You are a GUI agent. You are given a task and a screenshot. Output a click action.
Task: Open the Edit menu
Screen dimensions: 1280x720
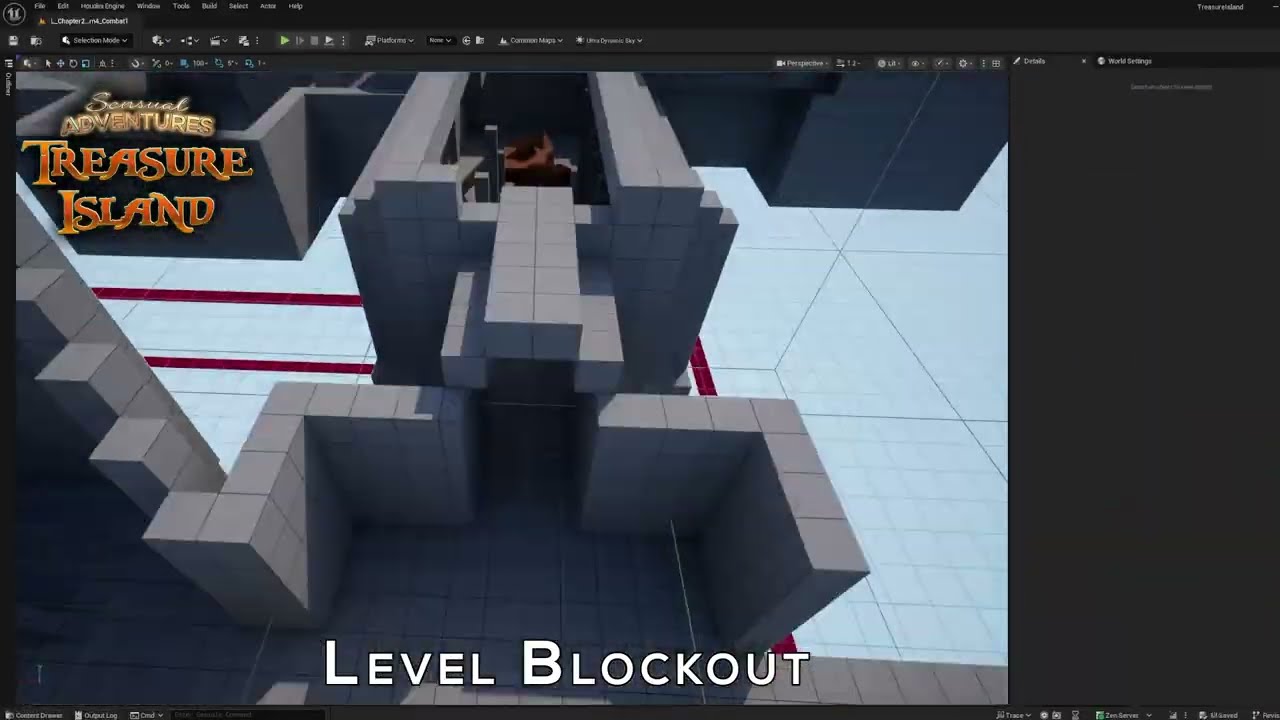[x=63, y=6]
